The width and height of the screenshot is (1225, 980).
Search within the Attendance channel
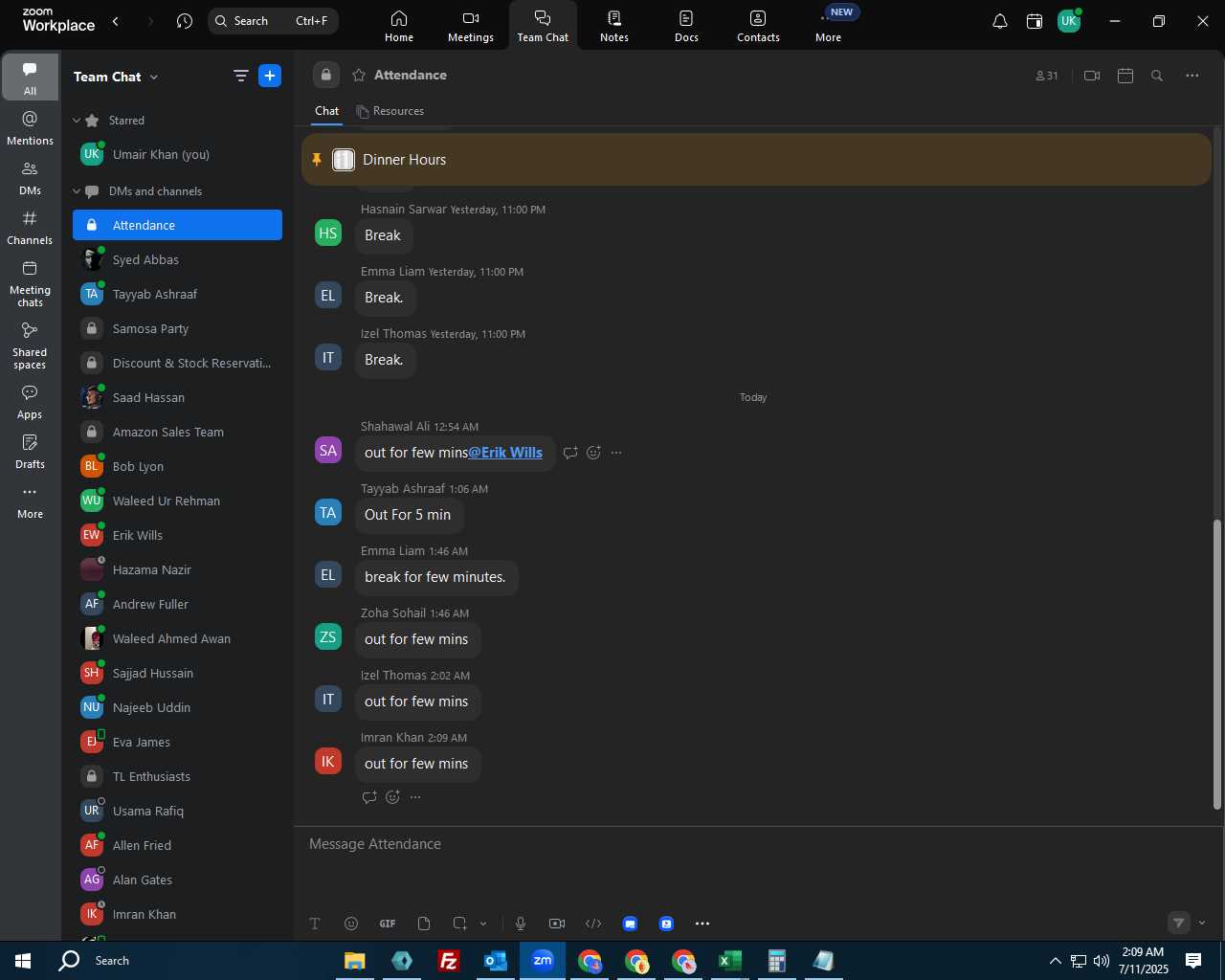coord(1157,76)
